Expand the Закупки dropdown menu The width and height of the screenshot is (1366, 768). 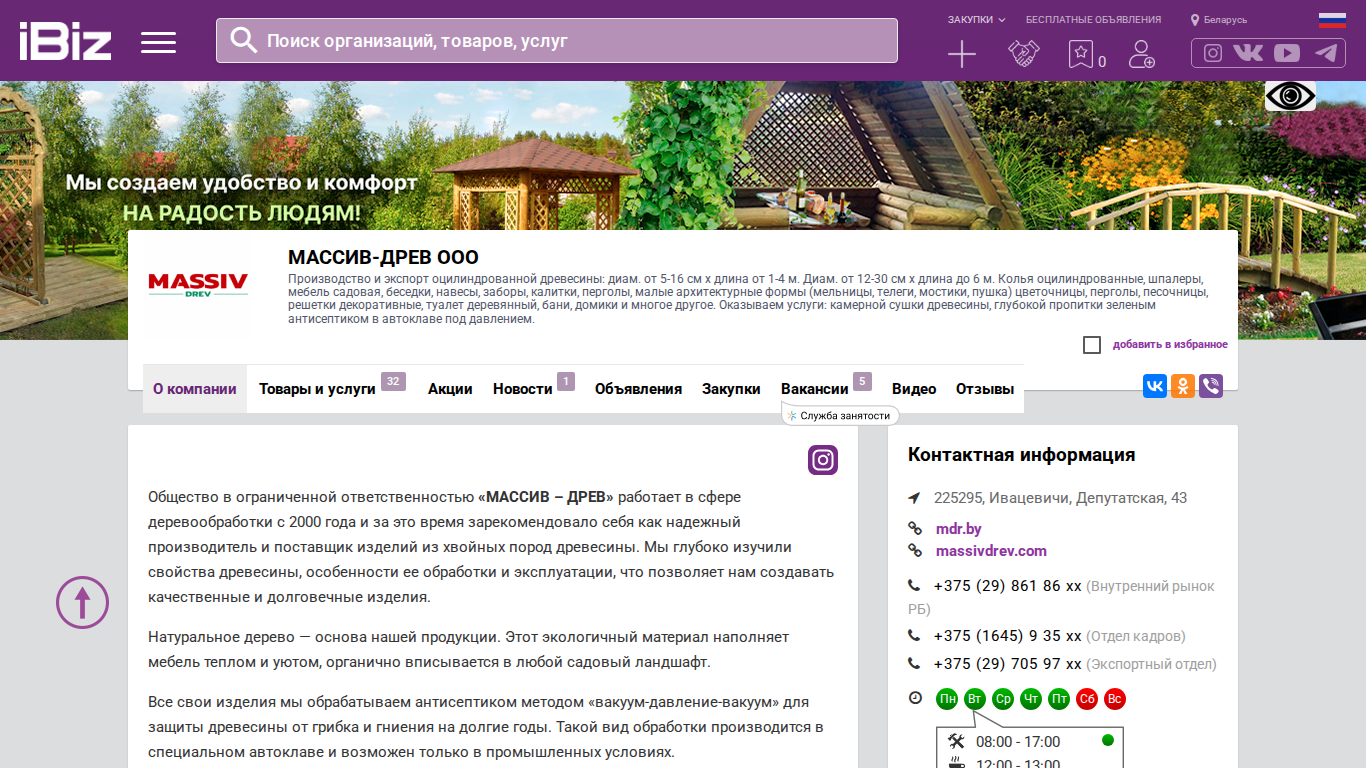click(977, 20)
